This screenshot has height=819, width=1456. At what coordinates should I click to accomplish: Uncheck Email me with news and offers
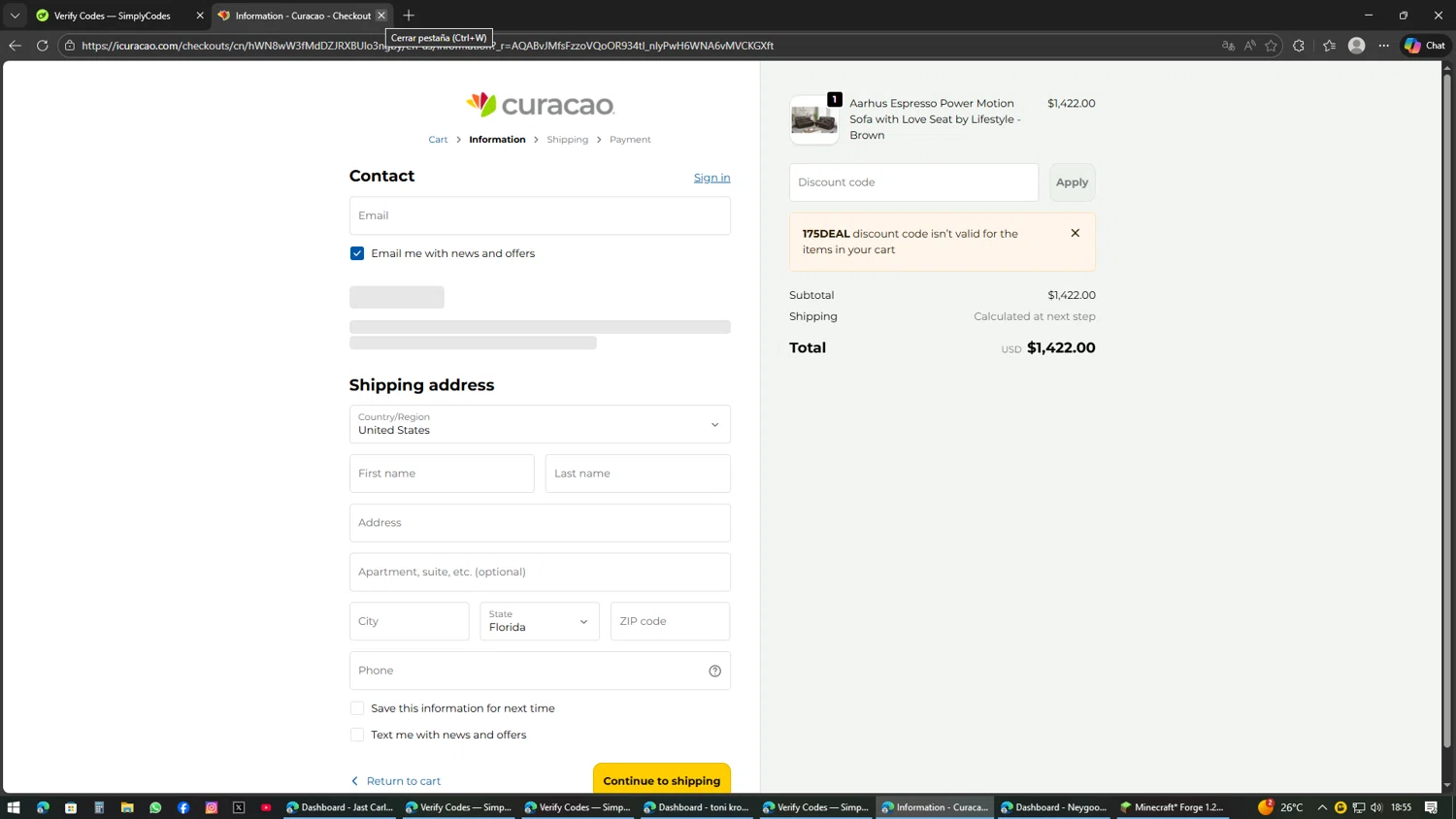coord(357,253)
